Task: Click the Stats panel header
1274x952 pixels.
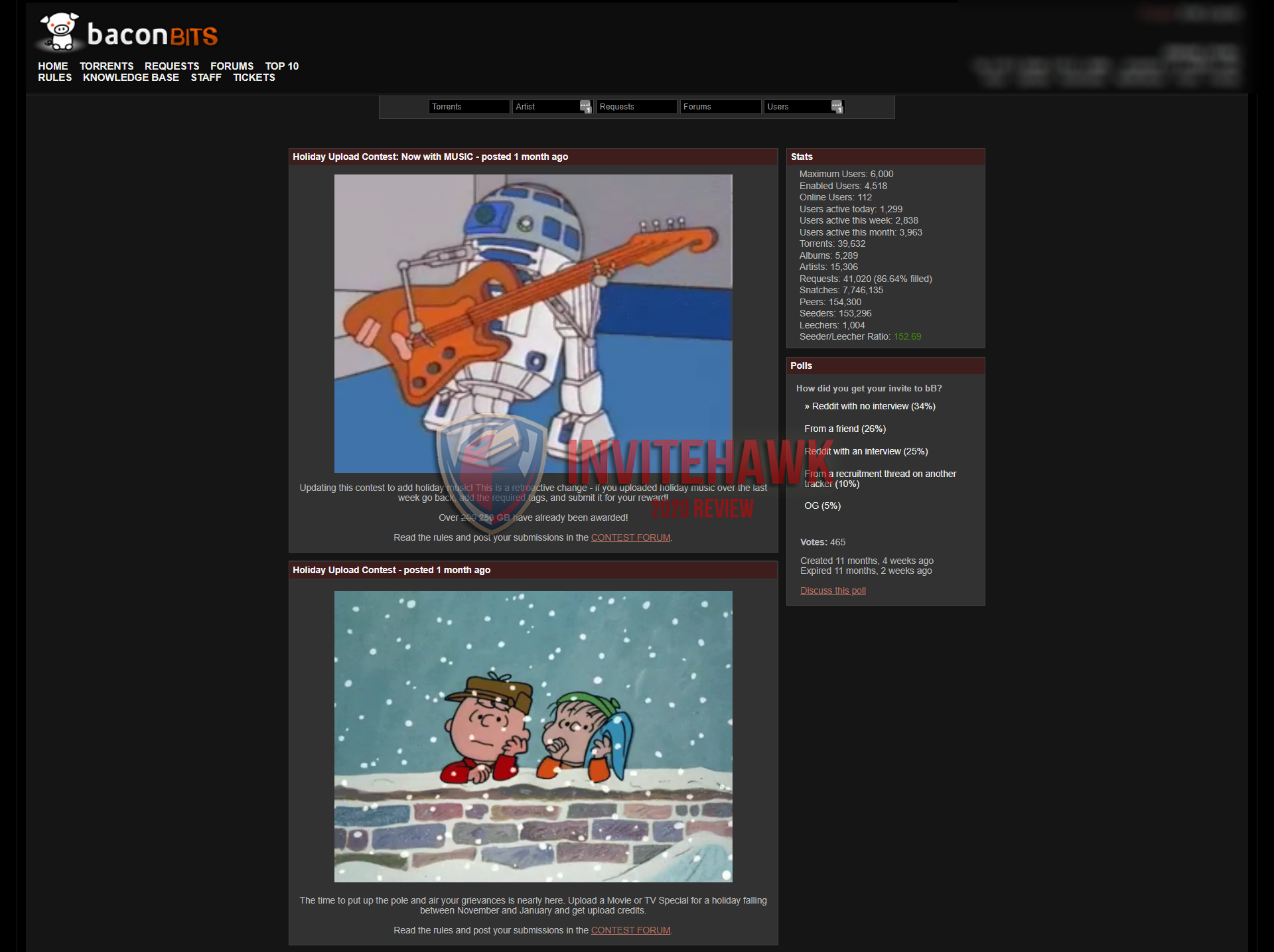Action: click(886, 157)
